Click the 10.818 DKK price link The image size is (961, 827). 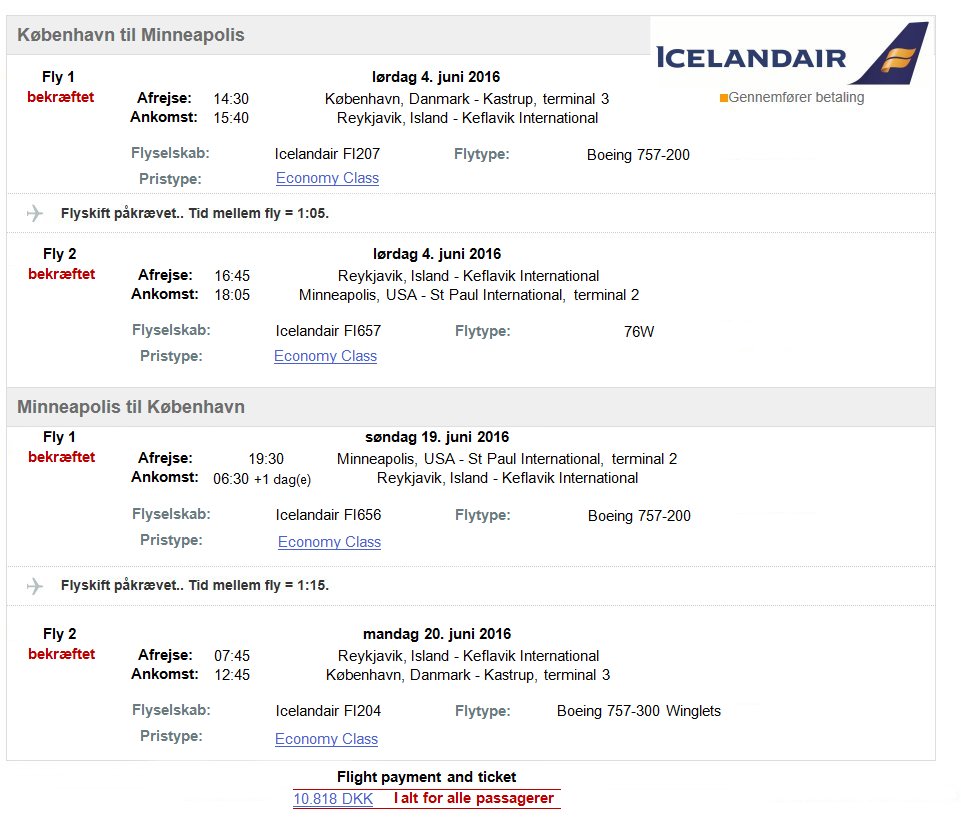pos(333,799)
